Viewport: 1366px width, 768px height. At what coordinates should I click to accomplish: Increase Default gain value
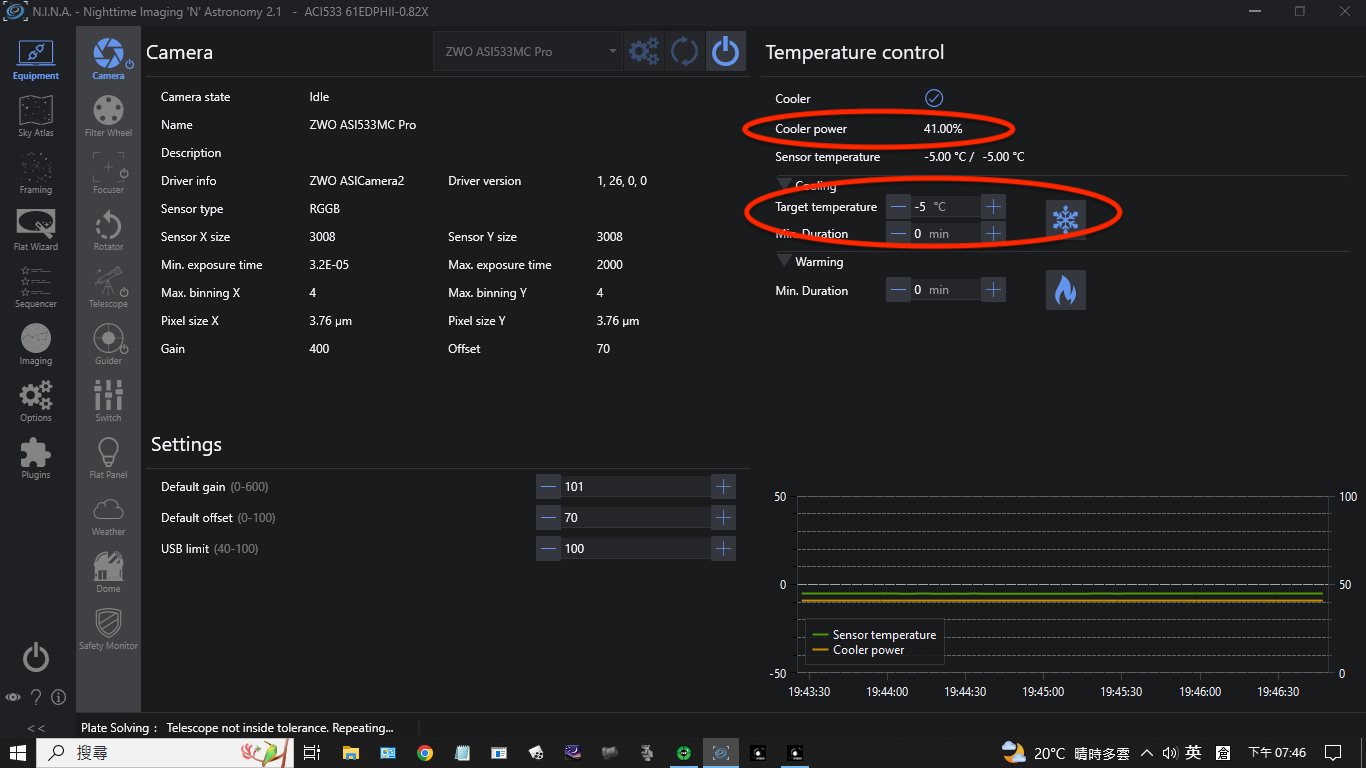coord(723,487)
